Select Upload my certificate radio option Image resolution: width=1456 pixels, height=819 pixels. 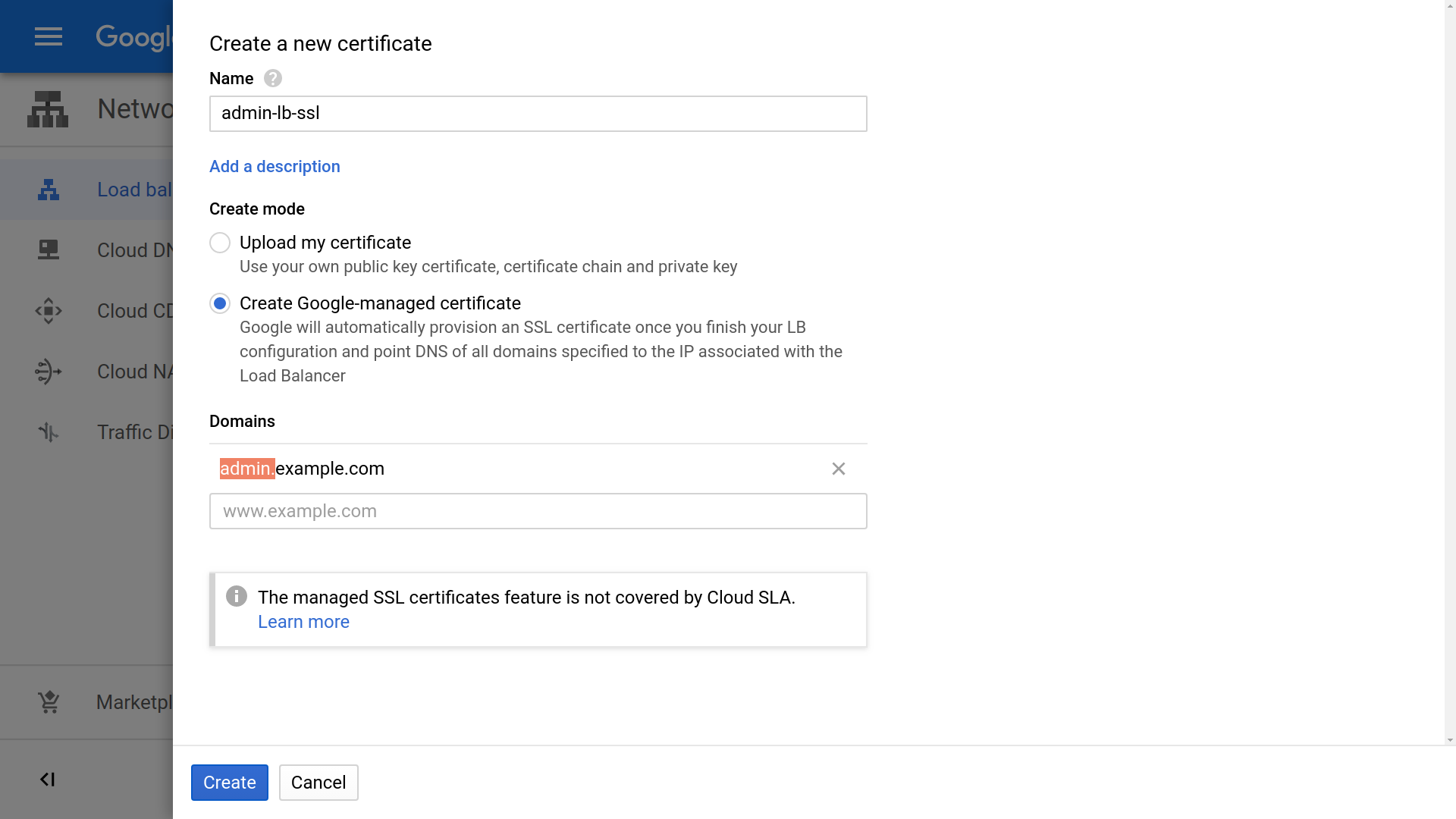[220, 243]
